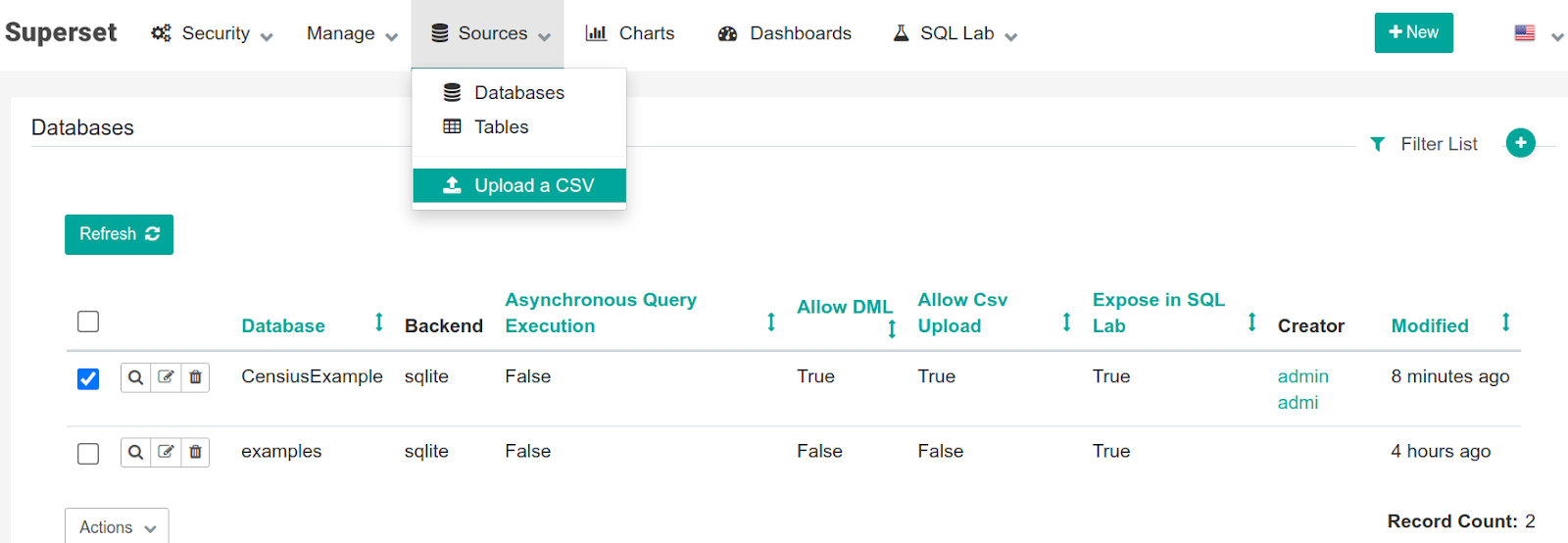Image resolution: width=1568 pixels, height=543 pixels.
Task: Expand the Manage menu
Action: (x=352, y=33)
